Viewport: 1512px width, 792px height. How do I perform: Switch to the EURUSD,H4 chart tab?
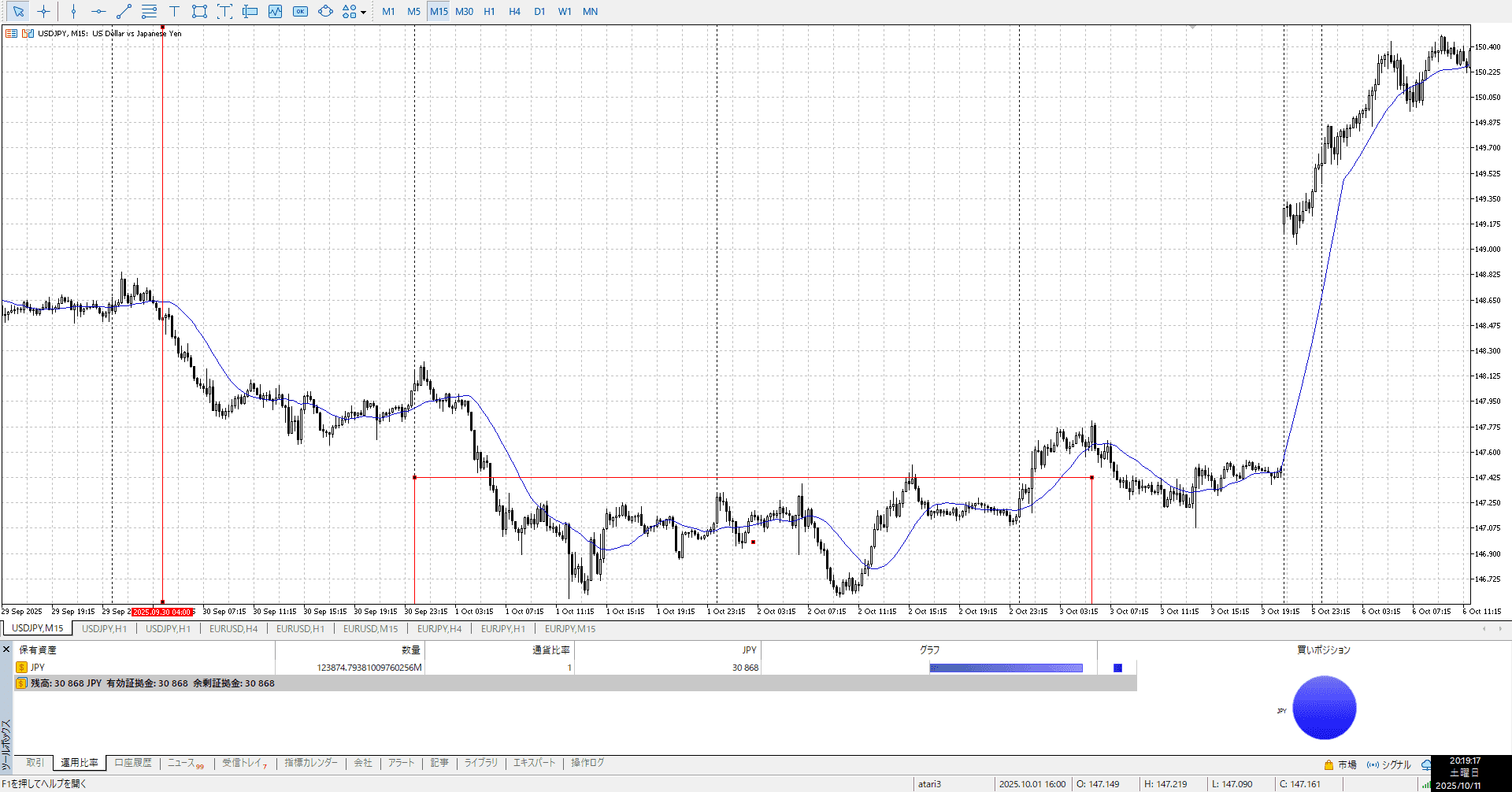tap(233, 628)
